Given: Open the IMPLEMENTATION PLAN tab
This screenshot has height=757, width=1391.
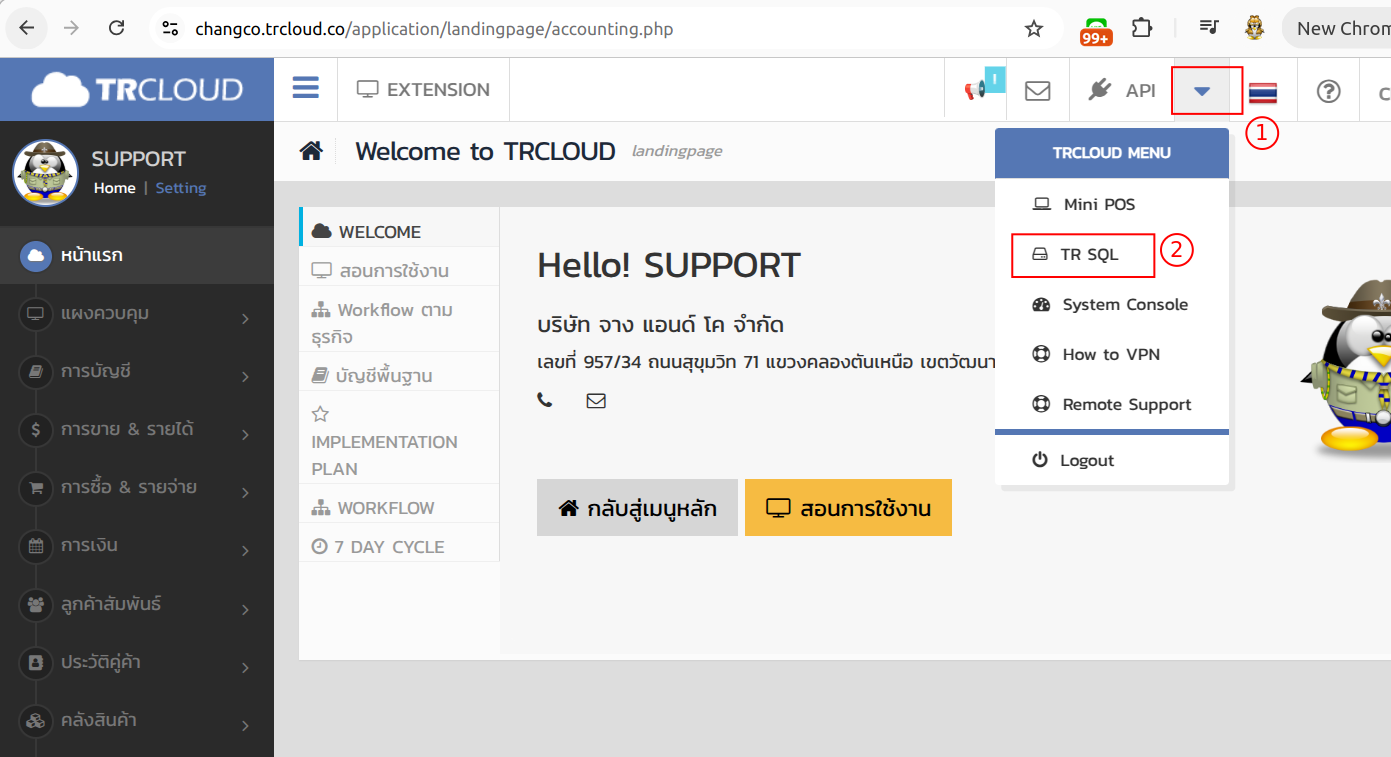Looking at the screenshot, I should pos(399,441).
